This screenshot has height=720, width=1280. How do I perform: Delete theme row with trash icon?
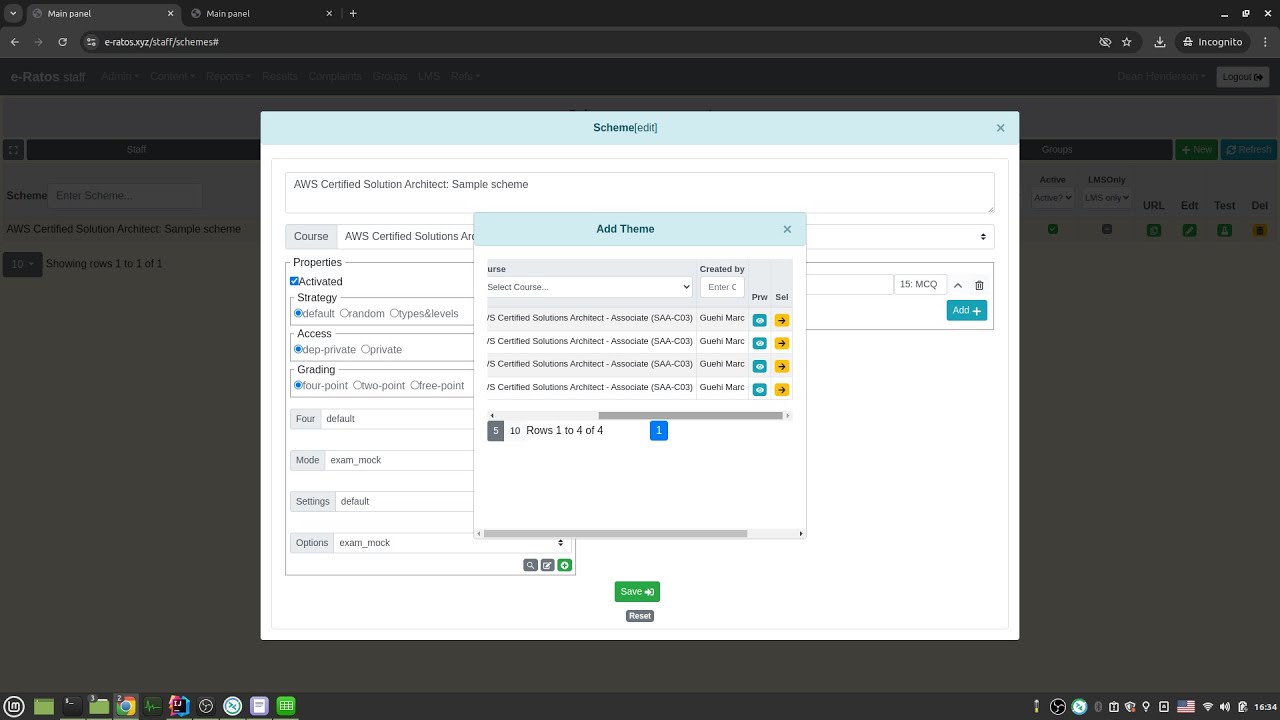[x=979, y=285]
